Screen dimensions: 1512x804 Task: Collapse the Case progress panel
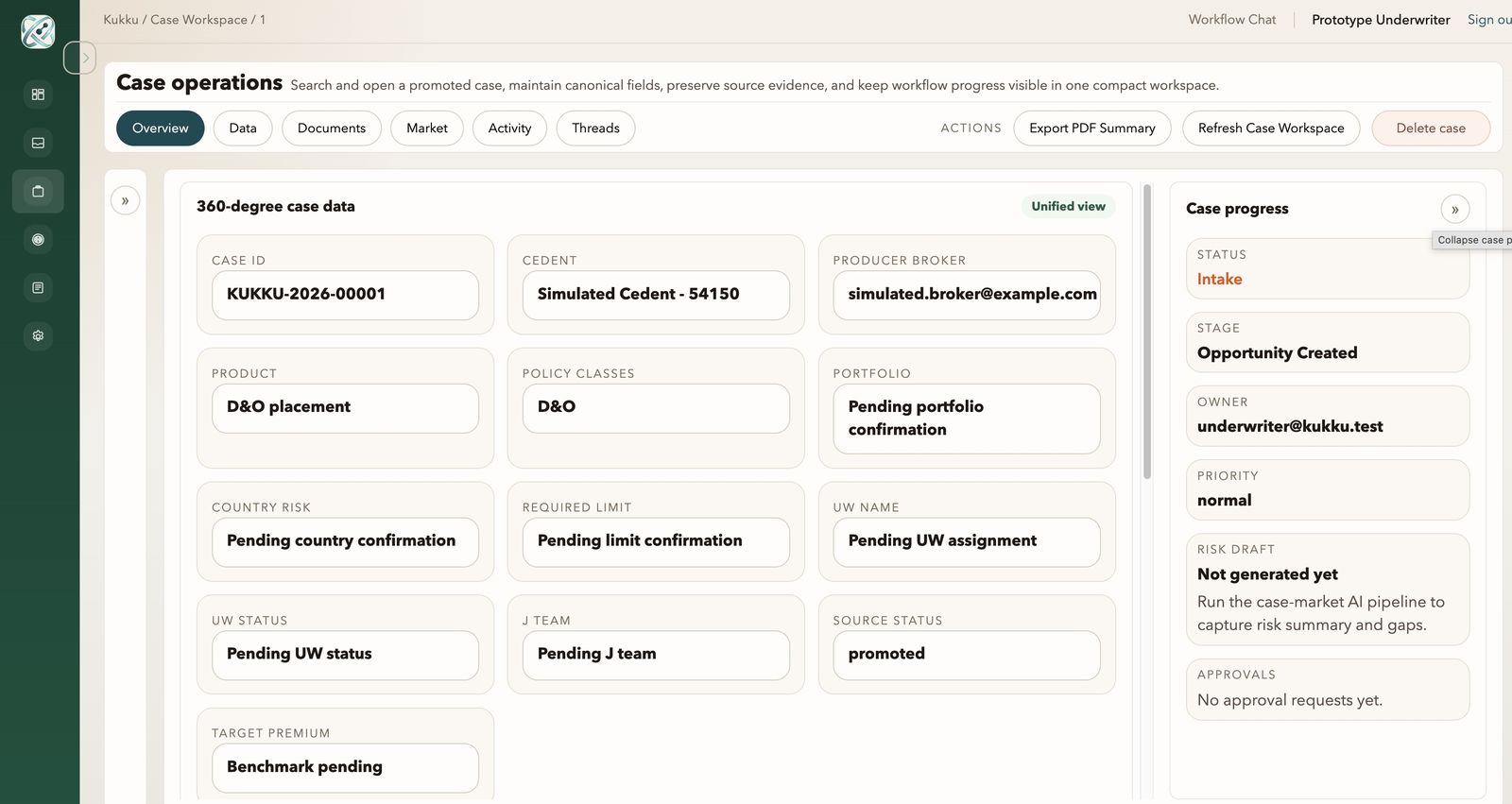tap(1454, 209)
